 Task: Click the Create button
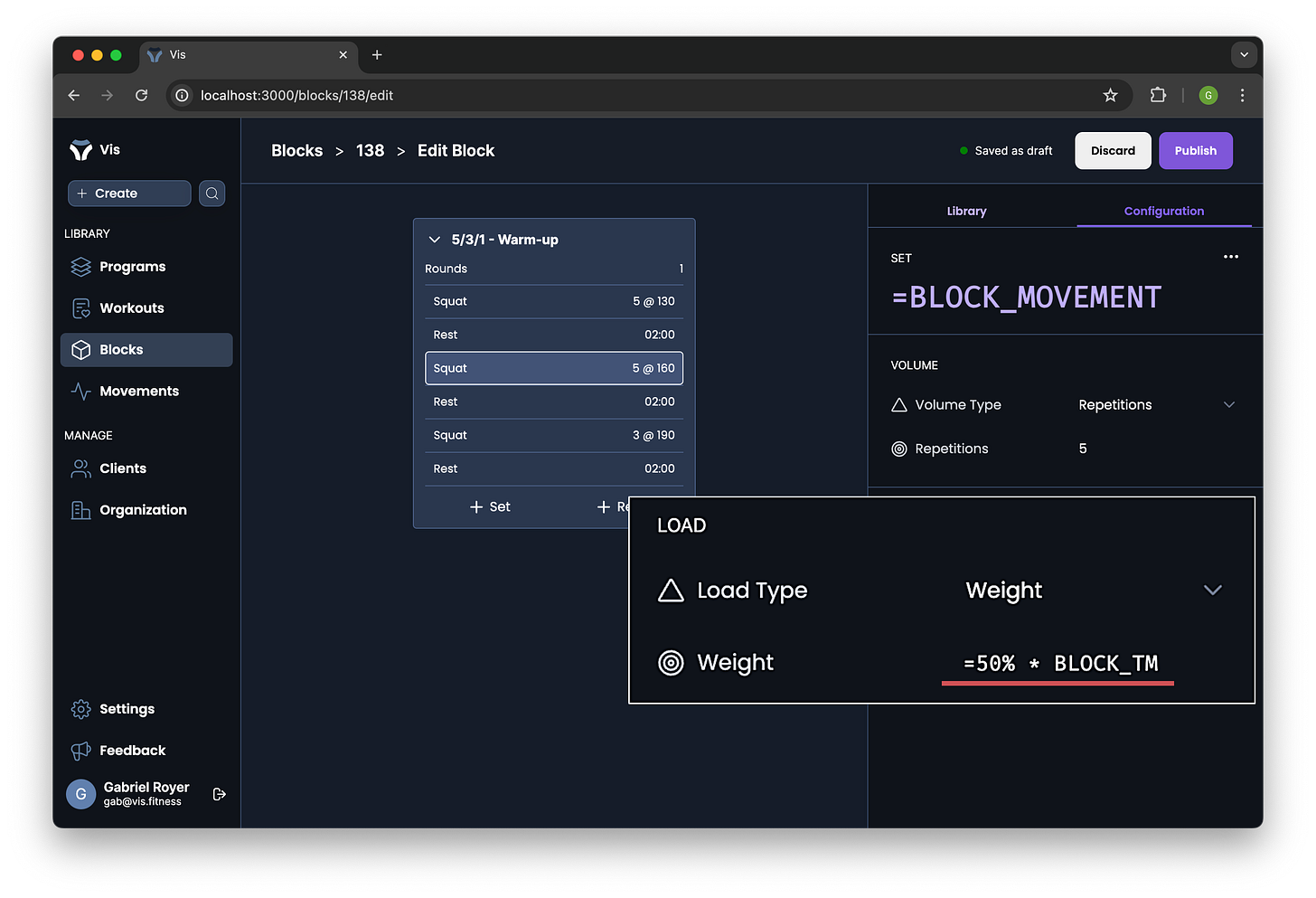(x=129, y=194)
